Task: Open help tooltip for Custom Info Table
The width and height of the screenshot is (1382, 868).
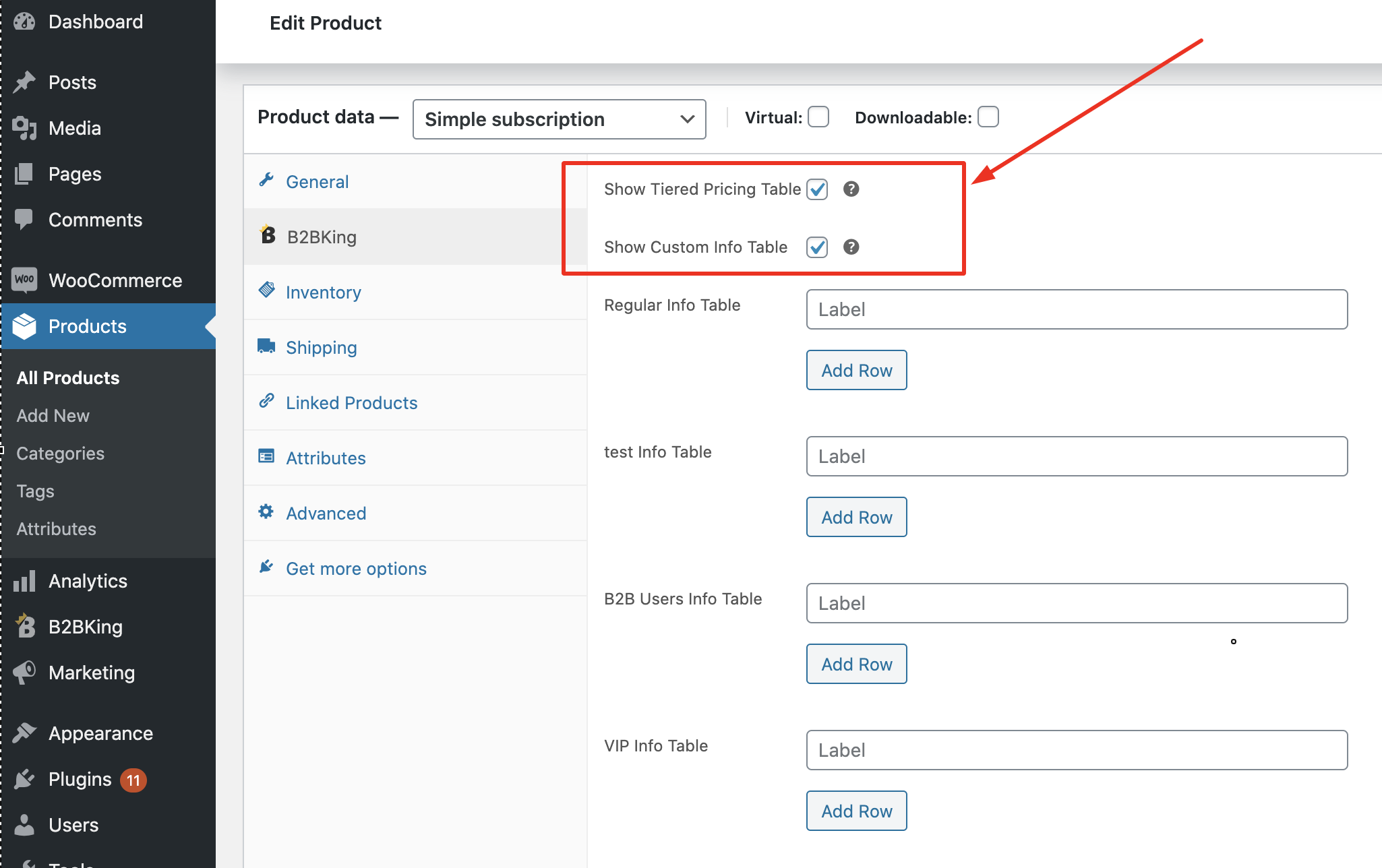Action: coord(851,247)
